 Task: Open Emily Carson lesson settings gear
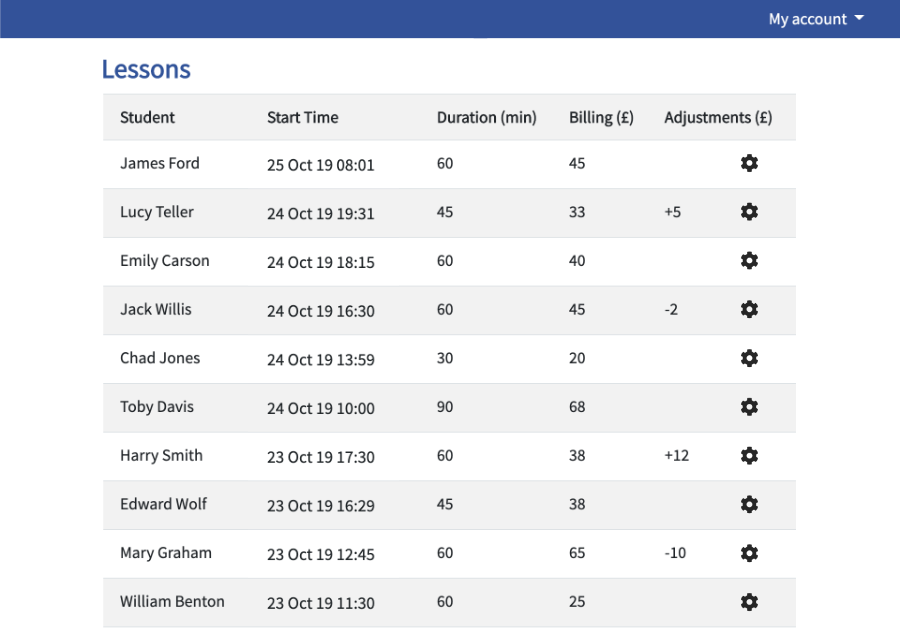(749, 261)
